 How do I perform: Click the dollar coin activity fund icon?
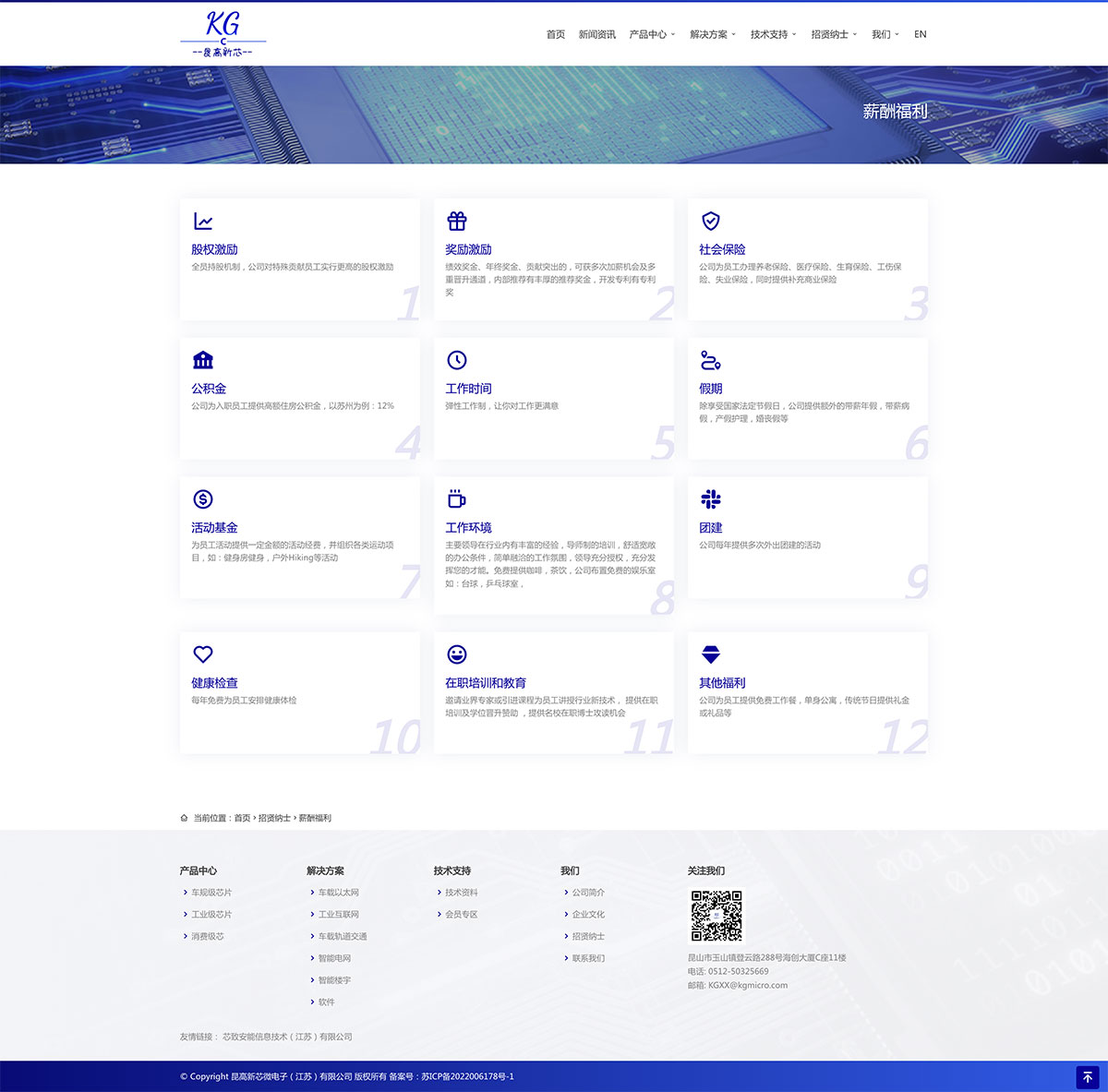[x=203, y=499]
